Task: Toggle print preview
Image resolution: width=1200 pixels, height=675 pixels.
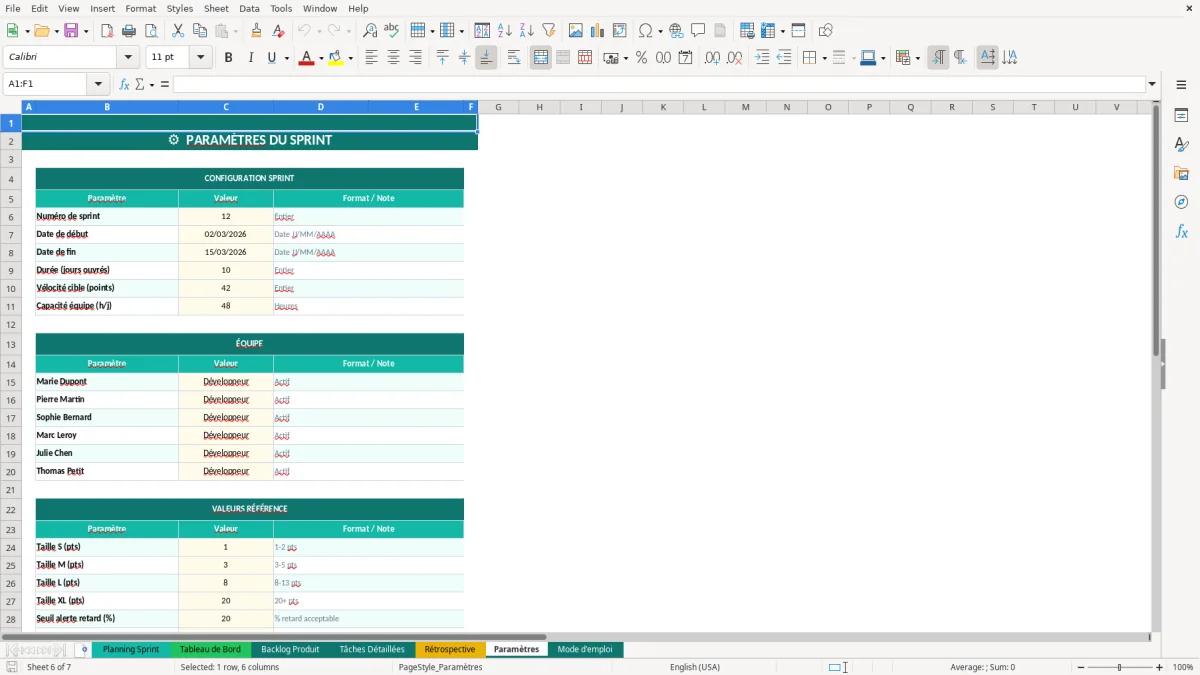Action: click(150, 31)
